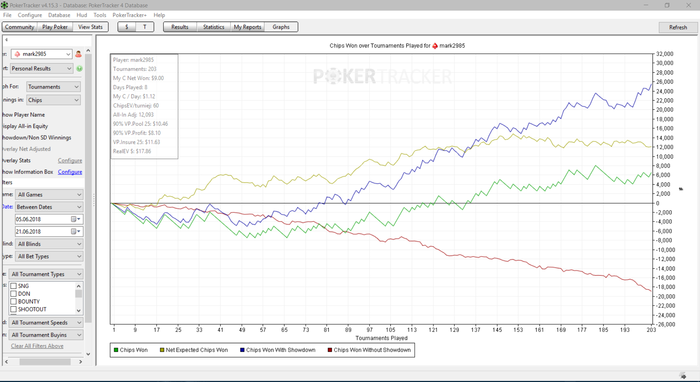The width and height of the screenshot is (700, 382).
Task: Click the PokerTracker icon in the title bar
Action: coord(4,5)
